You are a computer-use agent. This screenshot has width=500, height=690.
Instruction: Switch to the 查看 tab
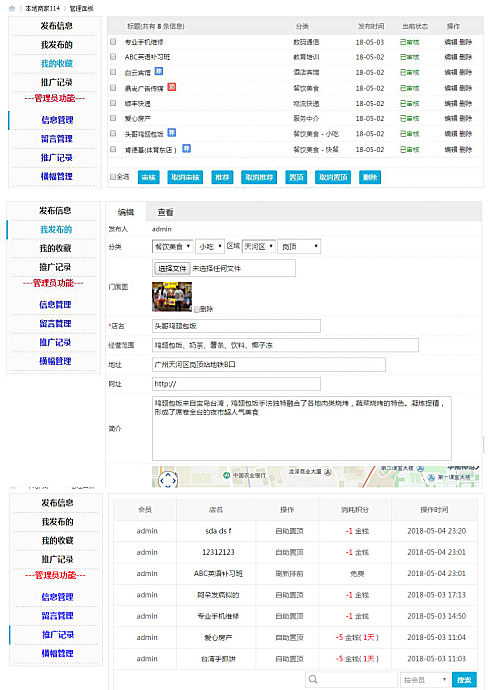(x=165, y=212)
